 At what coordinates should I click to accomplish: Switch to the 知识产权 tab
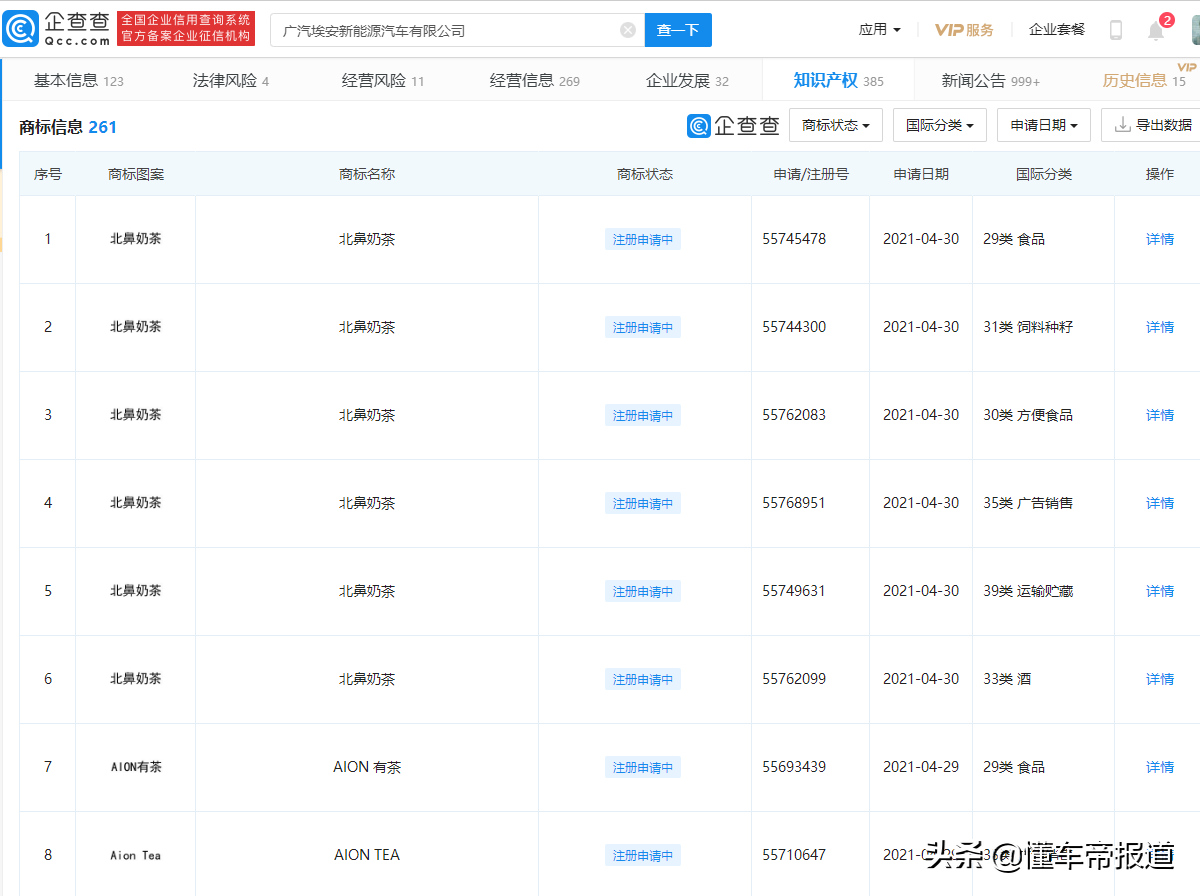coord(839,81)
